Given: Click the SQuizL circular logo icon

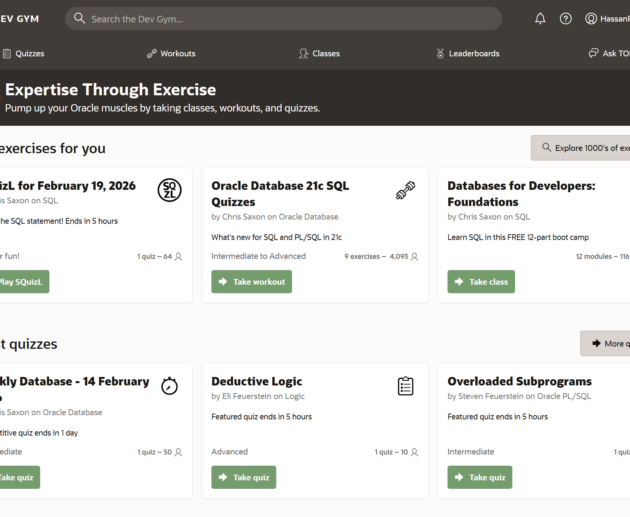Looking at the screenshot, I should 170,190.
